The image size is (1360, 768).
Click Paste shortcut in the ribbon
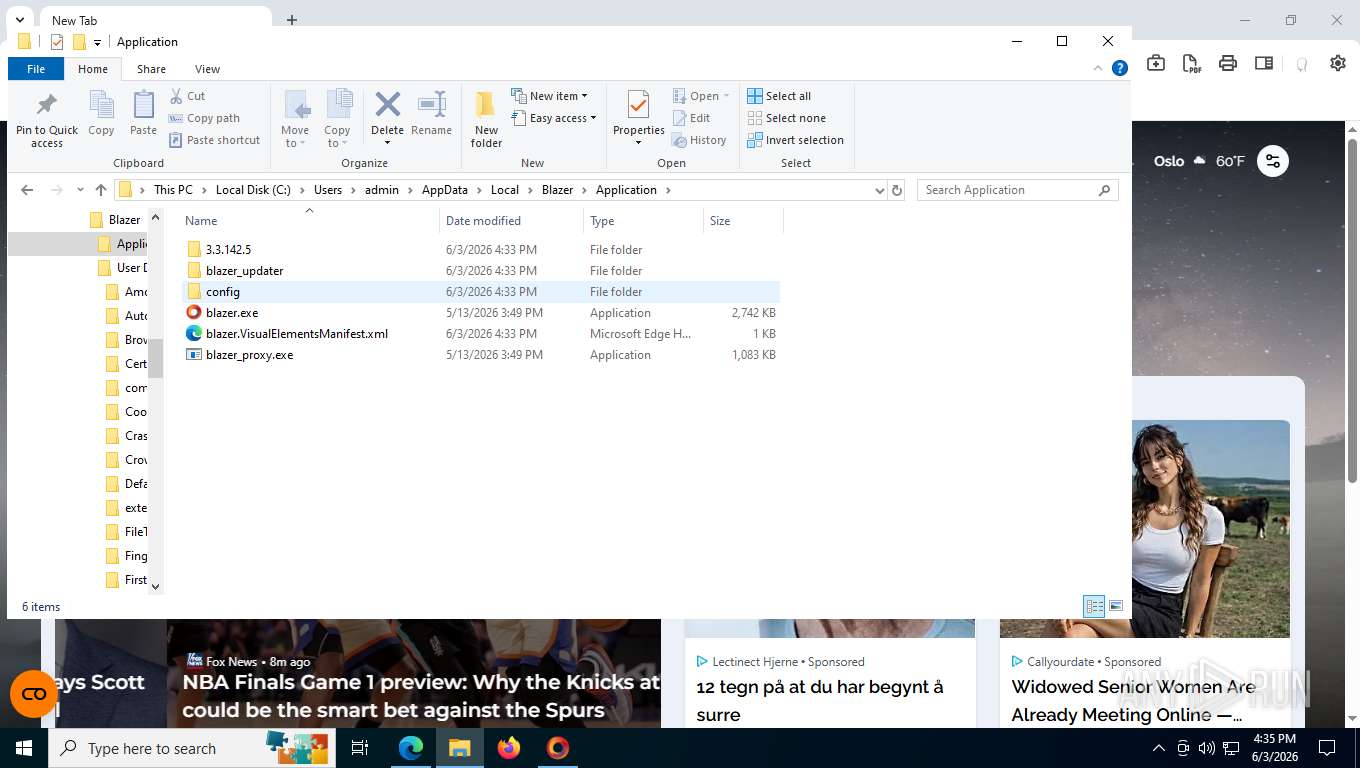(214, 140)
